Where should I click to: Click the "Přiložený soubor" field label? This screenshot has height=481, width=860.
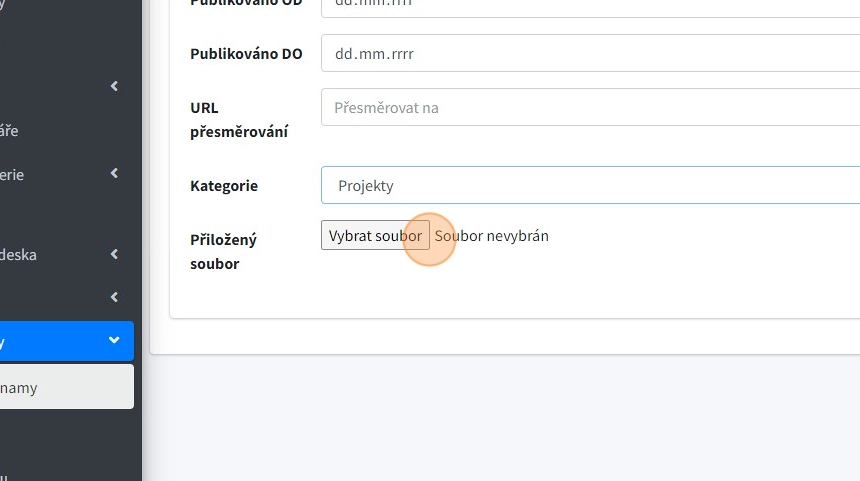[223, 252]
